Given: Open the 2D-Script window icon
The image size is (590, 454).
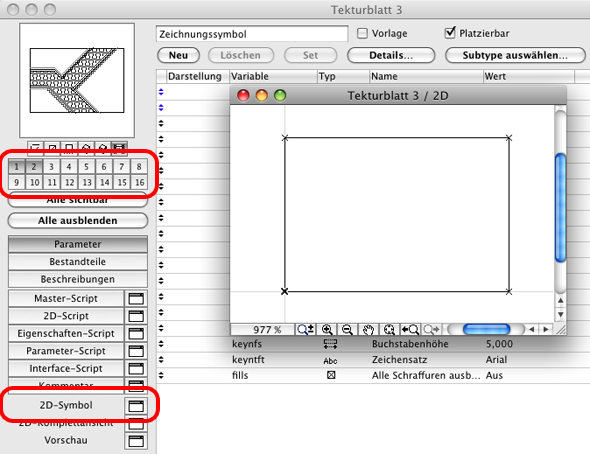Looking at the screenshot, I should point(136,316).
